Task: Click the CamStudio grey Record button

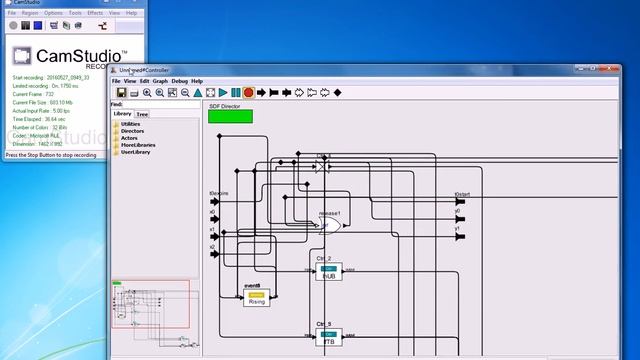Action: click(13, 26)
